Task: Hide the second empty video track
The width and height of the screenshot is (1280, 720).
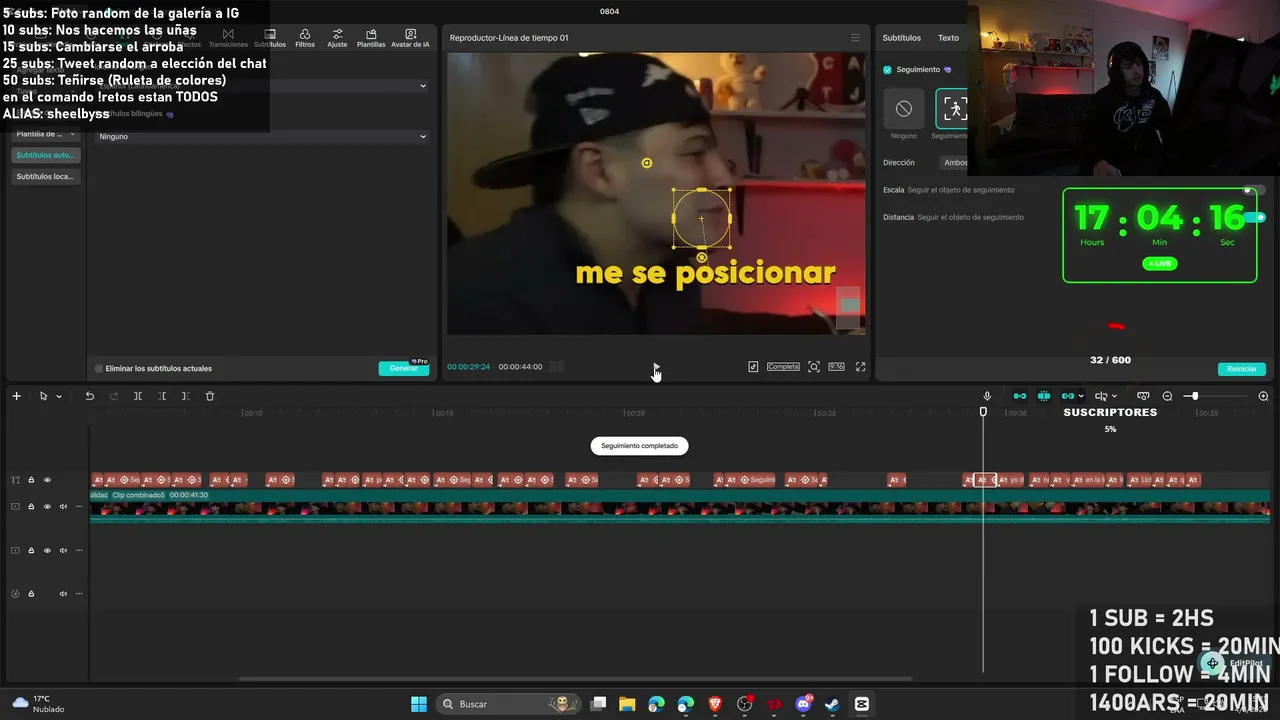Action: pyautogui.click(x=47, y=550)
